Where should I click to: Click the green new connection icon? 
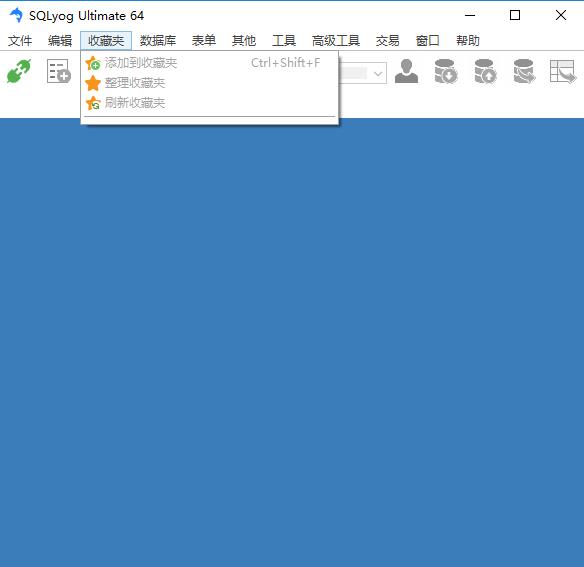coord(19,71)
